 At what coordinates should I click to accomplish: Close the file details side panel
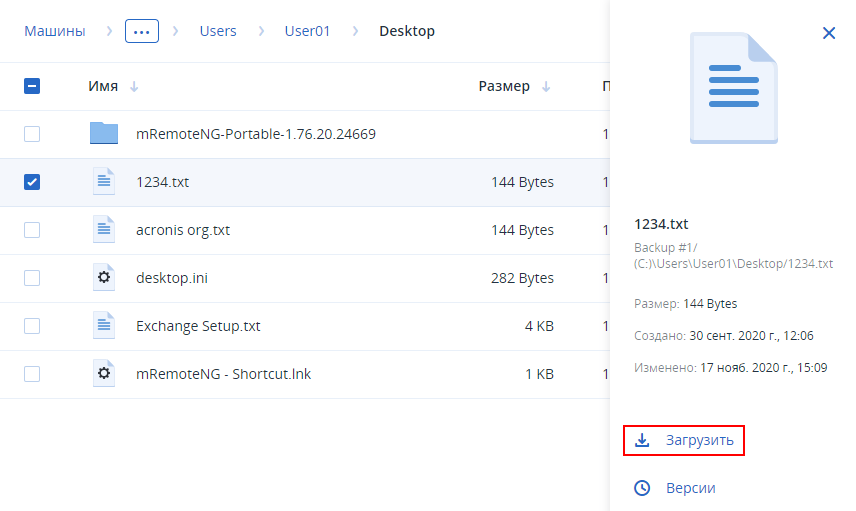point(828,33)
